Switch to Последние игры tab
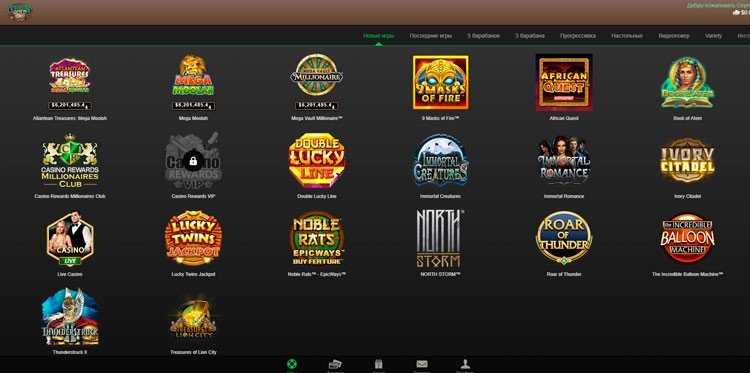This screenshot has height=373, width=750. (430, 36)
